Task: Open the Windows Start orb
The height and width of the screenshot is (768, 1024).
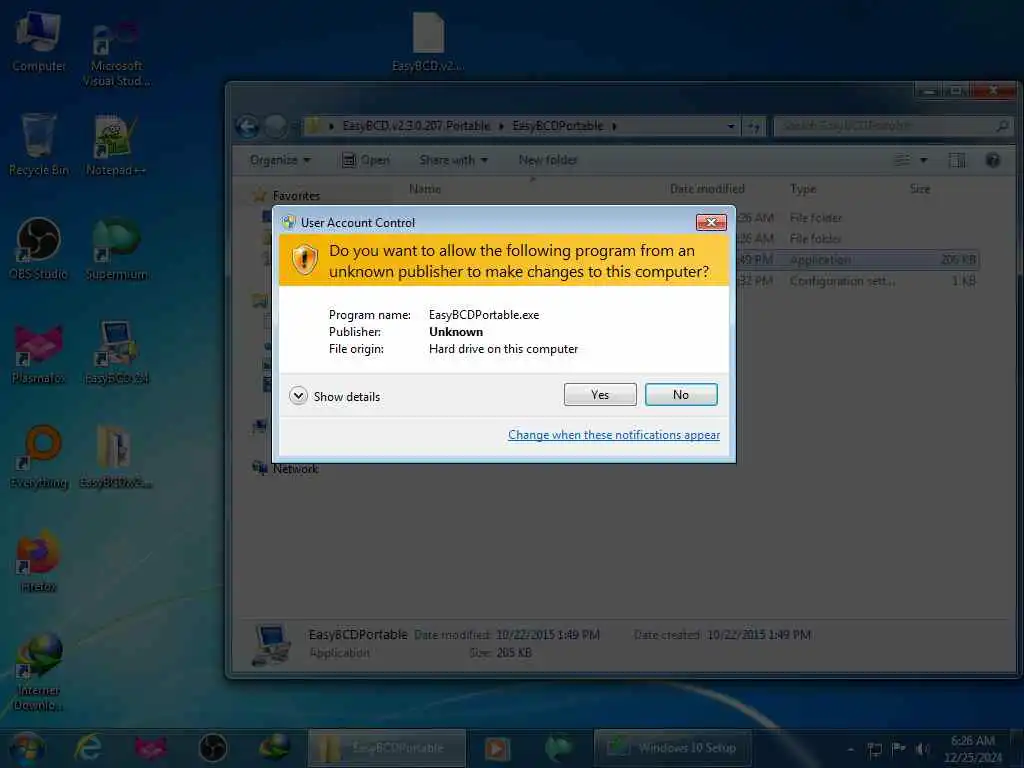Action: click(x=27, y=748)
